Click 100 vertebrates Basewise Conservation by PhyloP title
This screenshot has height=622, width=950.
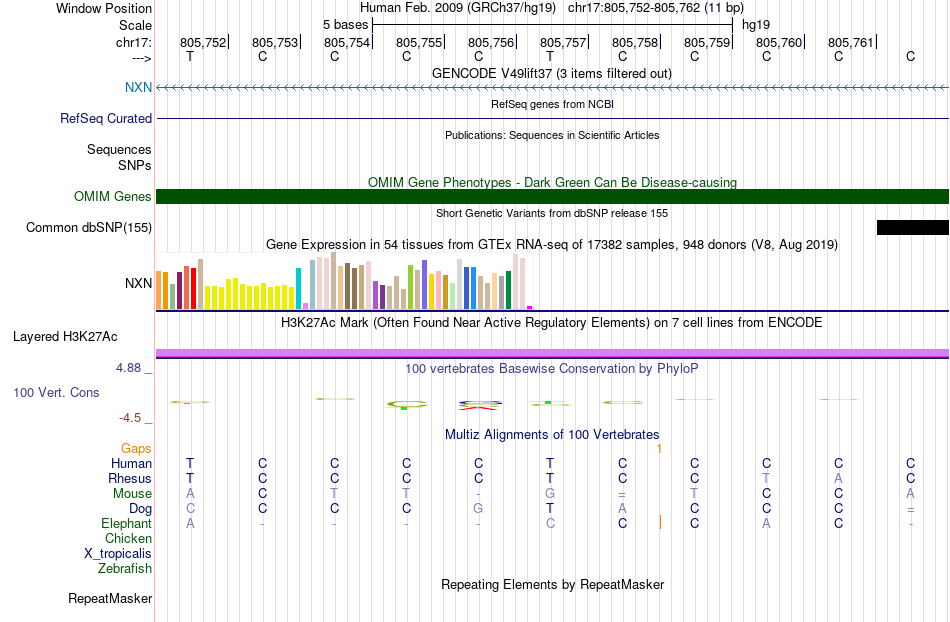click(552, 368)
